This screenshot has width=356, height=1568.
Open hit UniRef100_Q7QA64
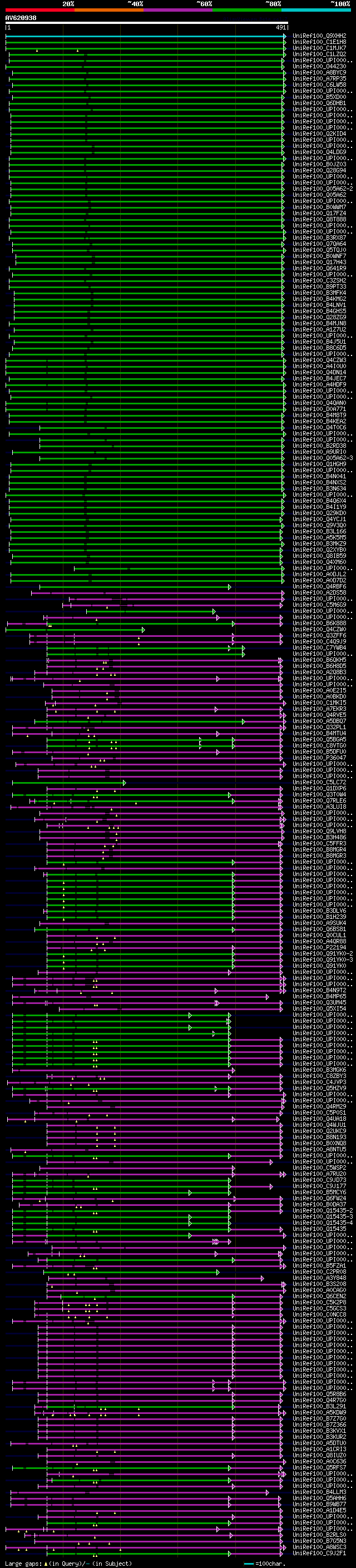tap(319, 244)
